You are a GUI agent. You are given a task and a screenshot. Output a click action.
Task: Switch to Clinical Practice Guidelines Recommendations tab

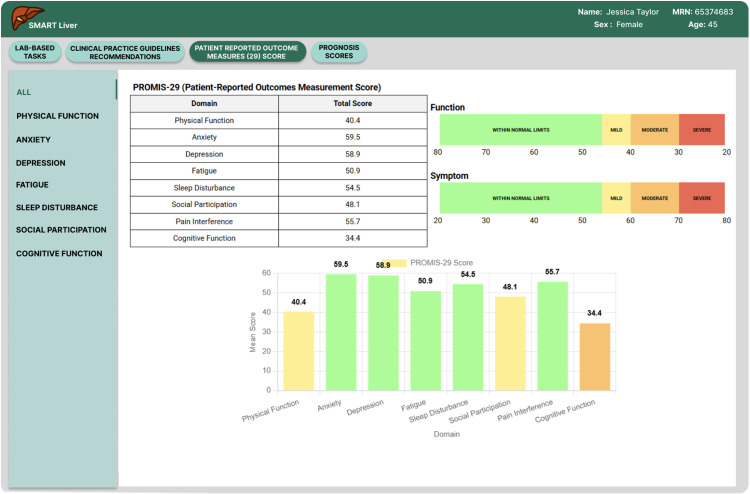125,53
